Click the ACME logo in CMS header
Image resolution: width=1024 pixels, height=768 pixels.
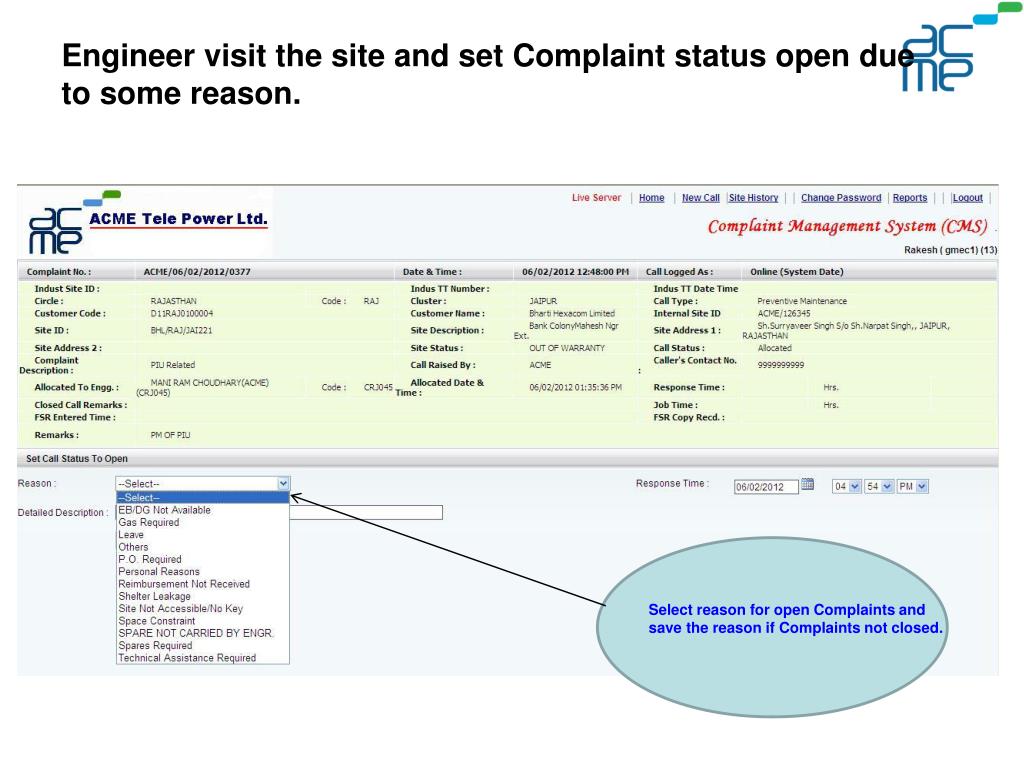pyautogui.click(x=56, y=231)
